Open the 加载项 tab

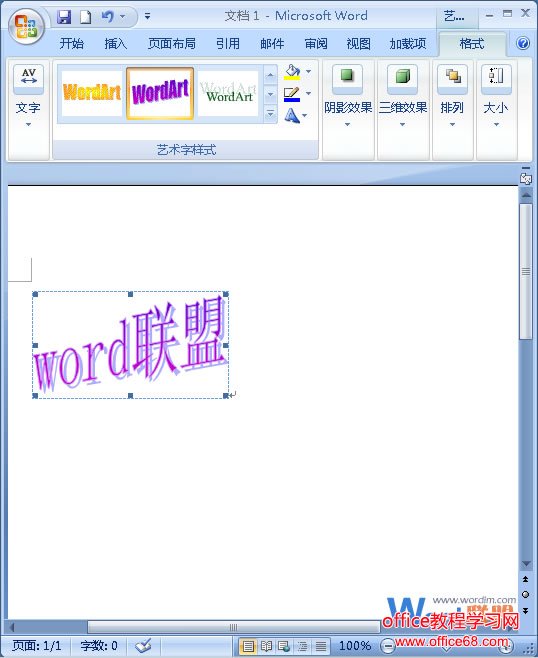407,44
